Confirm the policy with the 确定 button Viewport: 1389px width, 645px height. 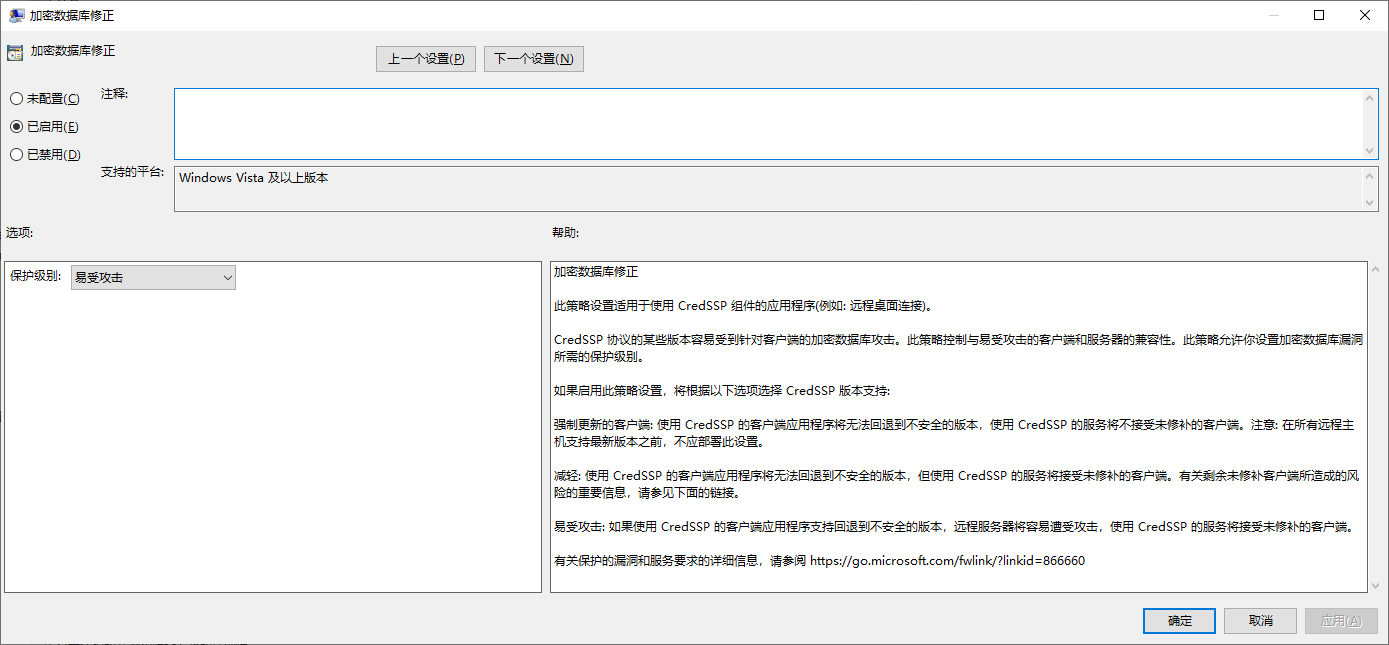[x=1178, y=620]
